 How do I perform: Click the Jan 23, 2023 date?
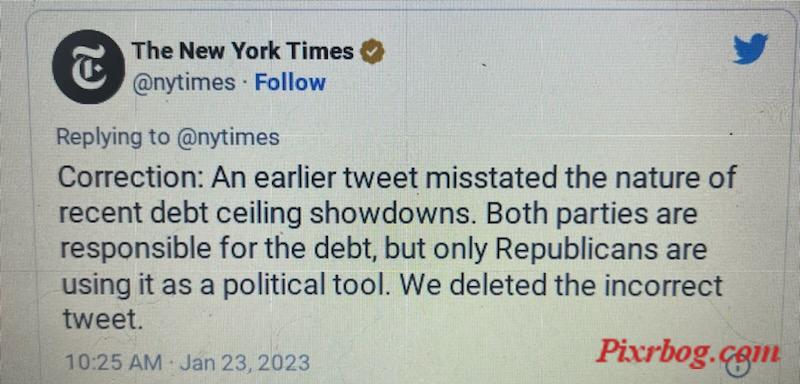pos(245,363)
